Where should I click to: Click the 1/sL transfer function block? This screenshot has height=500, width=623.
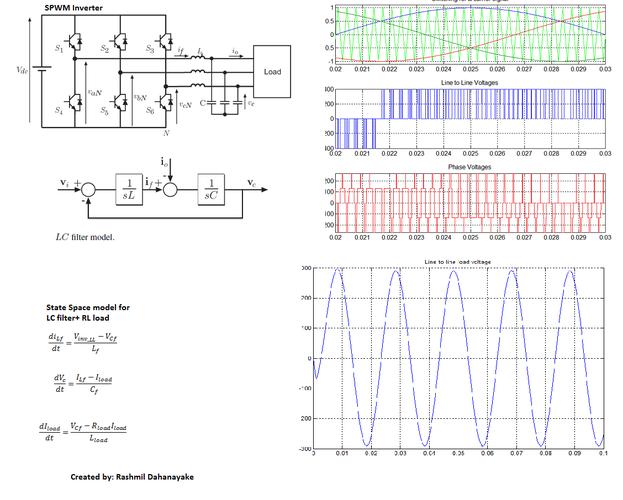(x=129, y=189)
